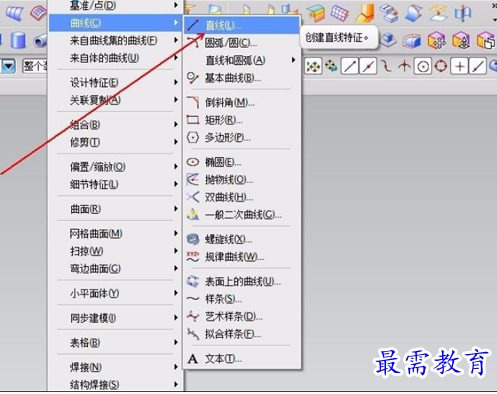Viewport: 497px width, 394px height.
Task: Select the Tube feature icon
Action: pyautogui.click(x=41, y=41)
